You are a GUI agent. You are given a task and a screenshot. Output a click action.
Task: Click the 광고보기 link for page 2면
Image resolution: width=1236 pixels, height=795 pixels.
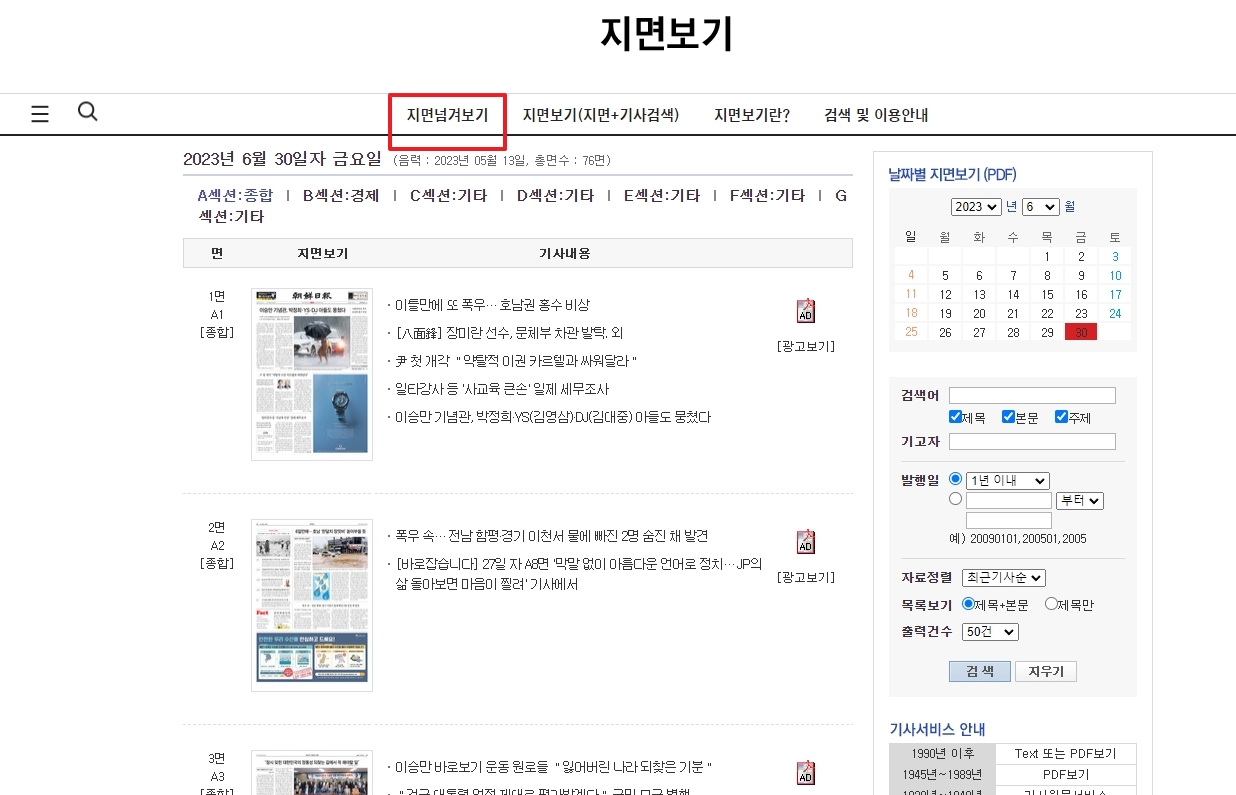[x=806, y=577]
